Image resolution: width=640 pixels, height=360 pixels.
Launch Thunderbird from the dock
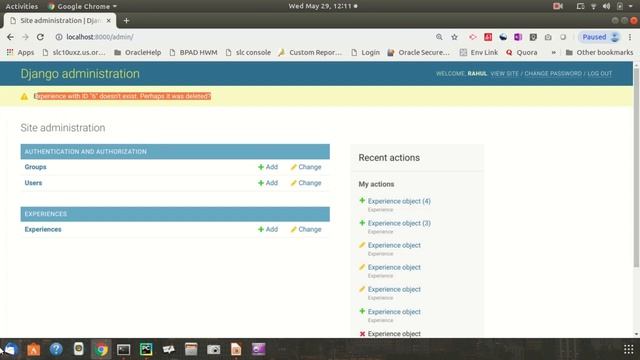(x=11, y=349)
